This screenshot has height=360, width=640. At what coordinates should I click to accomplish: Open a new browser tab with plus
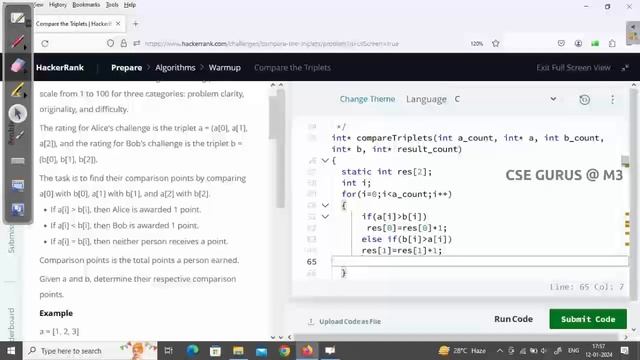(x=136, y=24)
